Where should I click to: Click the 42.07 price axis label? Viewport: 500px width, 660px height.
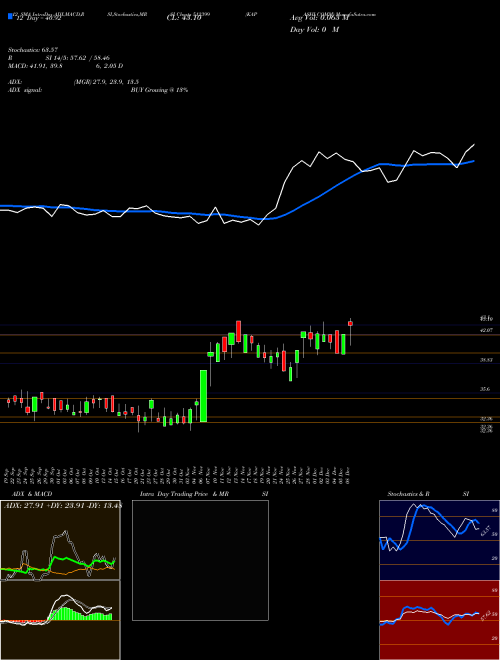486,331
